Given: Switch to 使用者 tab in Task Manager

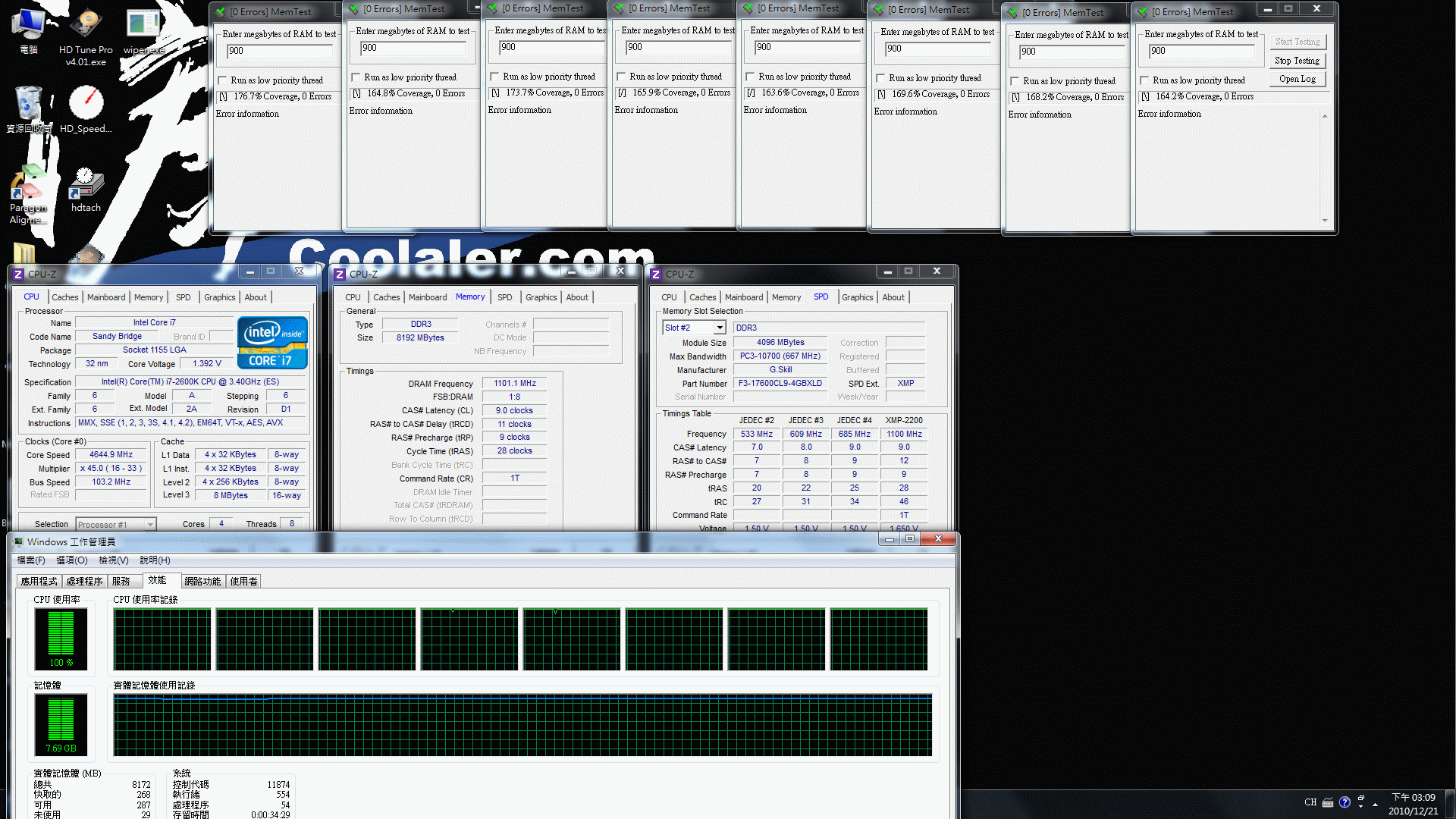Looking at the screenshot, I should (244, 582).
